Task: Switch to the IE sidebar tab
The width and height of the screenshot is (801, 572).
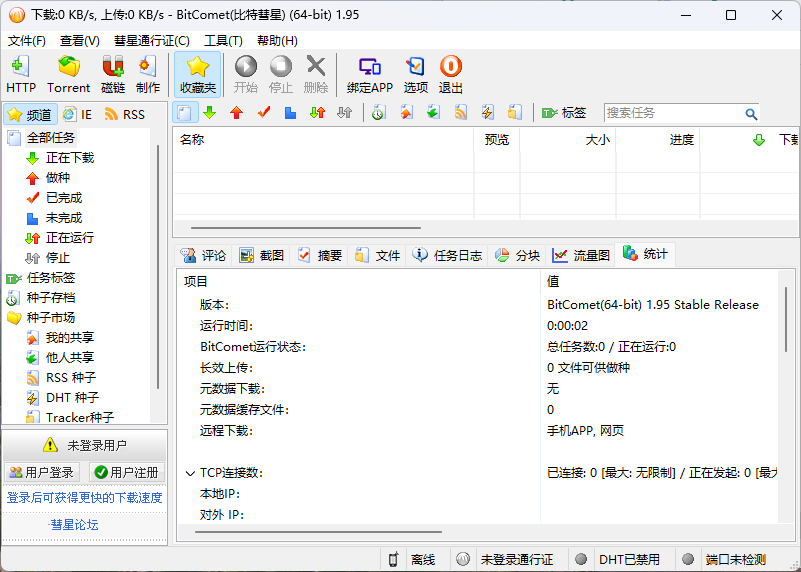Action: [x=78, y=114]
